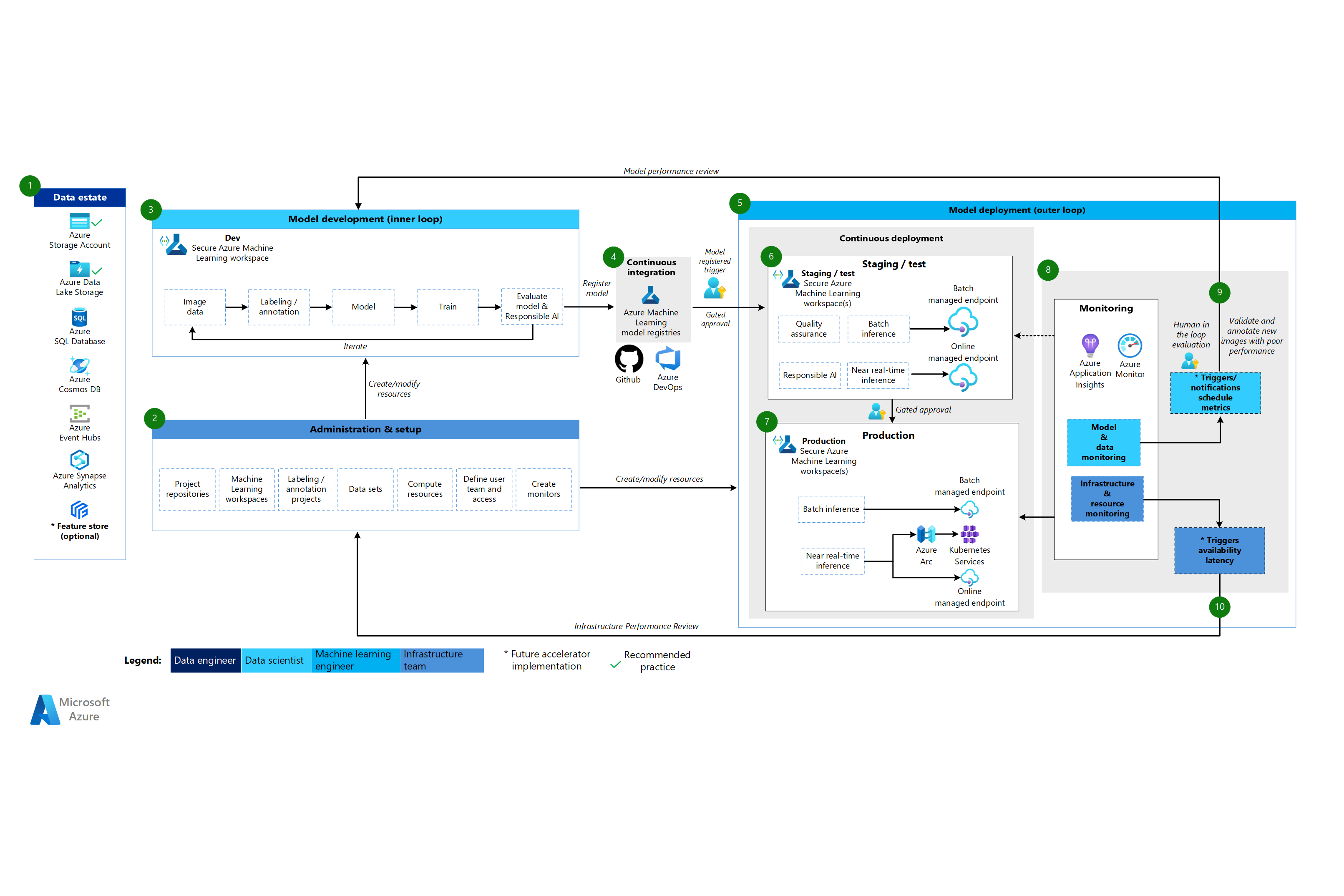Click the Model deployment (outer loop) header
This screenshot has height=896, width=1344.
1017,210
